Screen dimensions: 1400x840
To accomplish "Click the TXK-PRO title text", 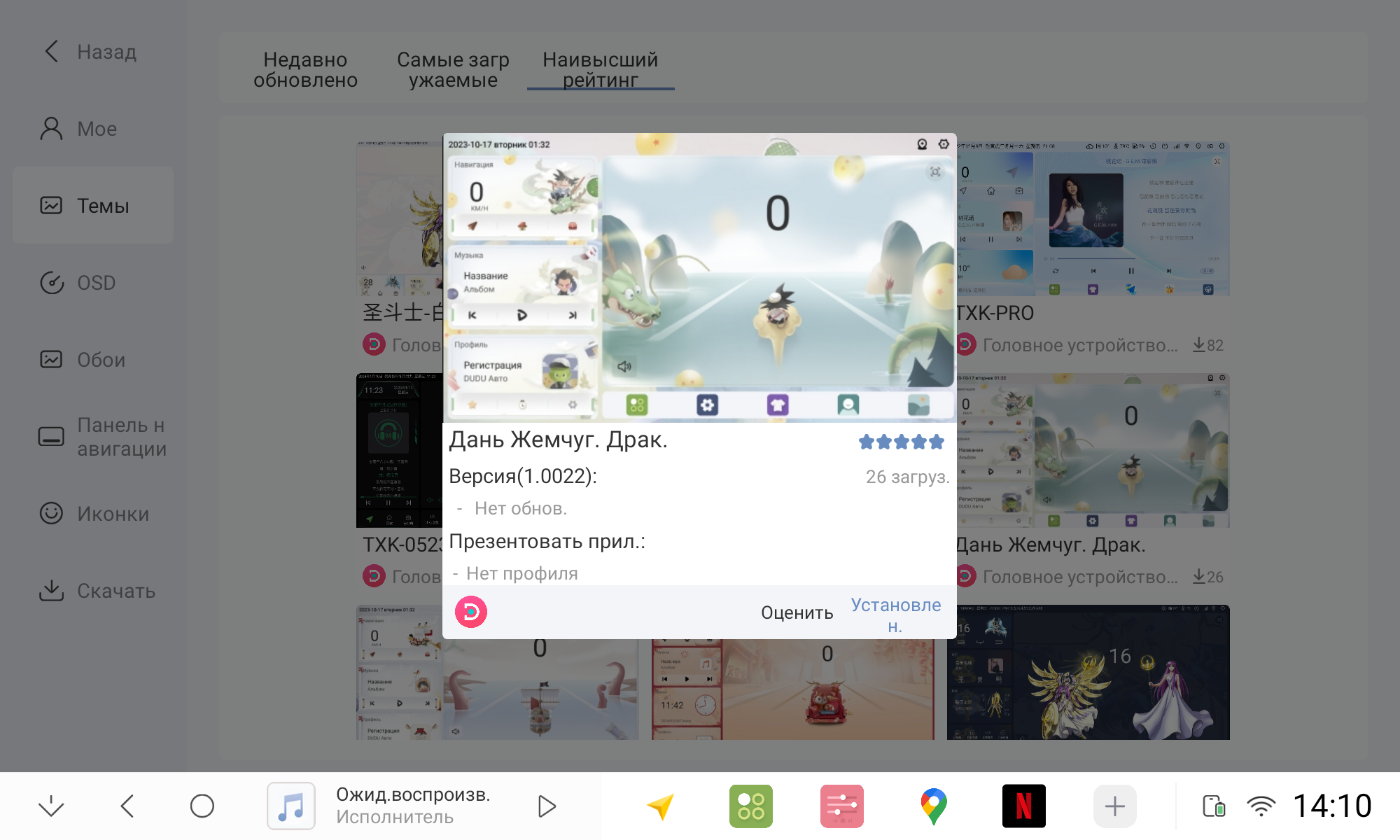I will pyautogui.click(x=995, y=313).
